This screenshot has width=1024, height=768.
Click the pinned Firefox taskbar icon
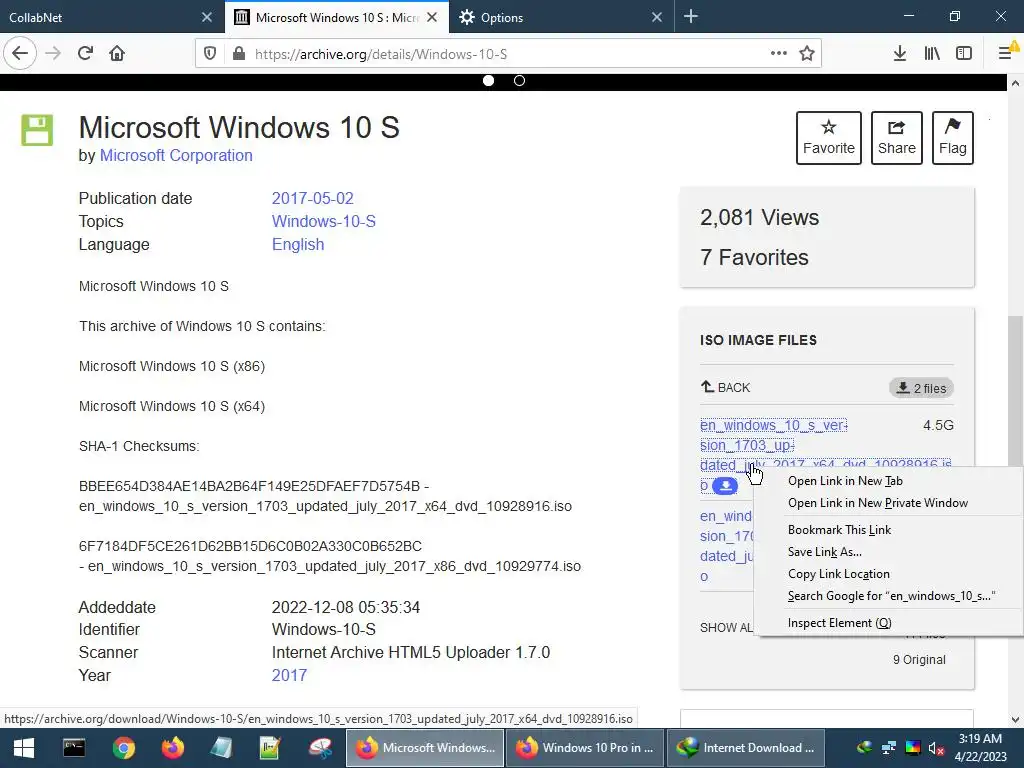172,748
